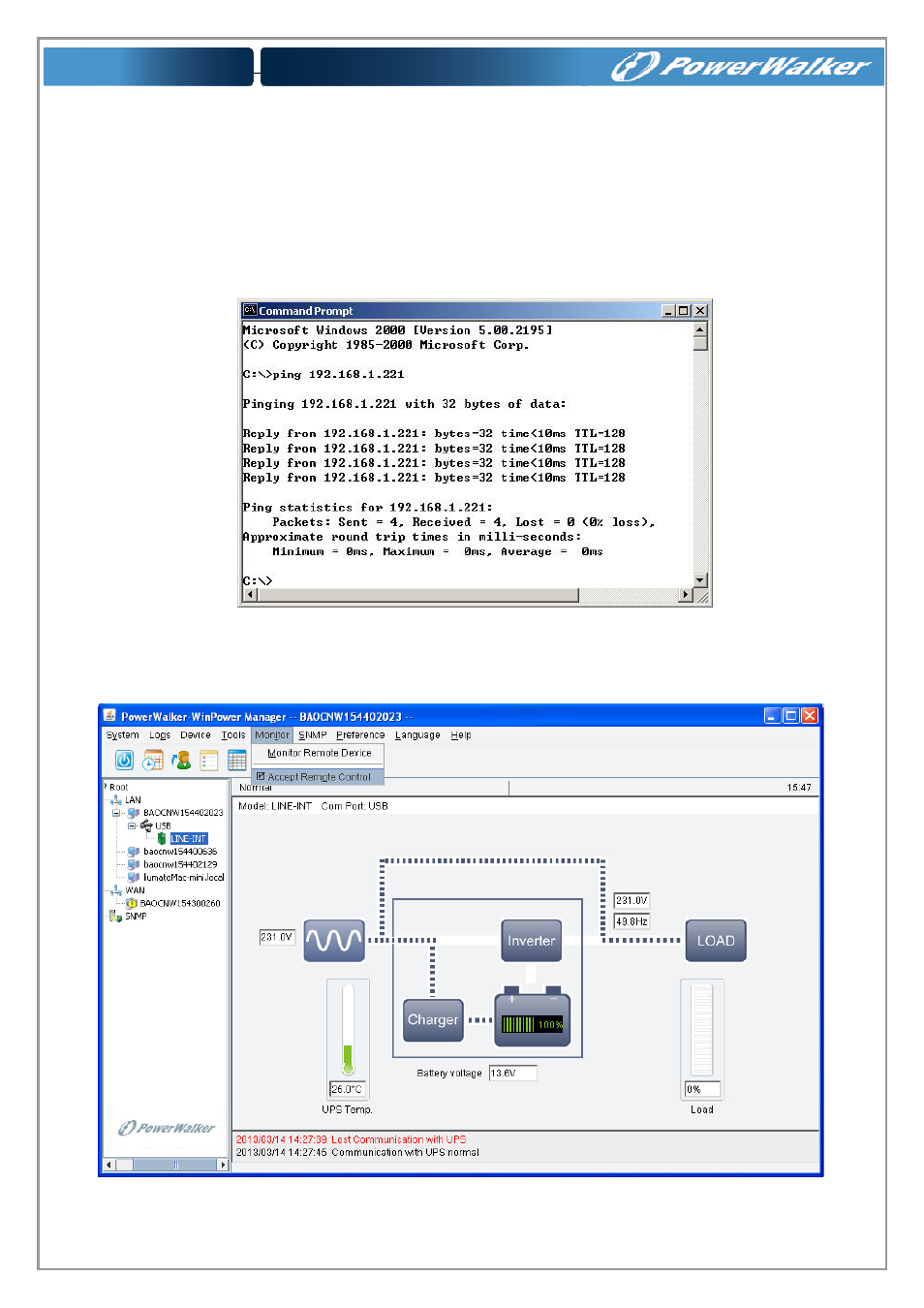This screenshot has width=924, height=1308.
Task: Click Command Prompt scroll up arrow
Action: (700, 329)
